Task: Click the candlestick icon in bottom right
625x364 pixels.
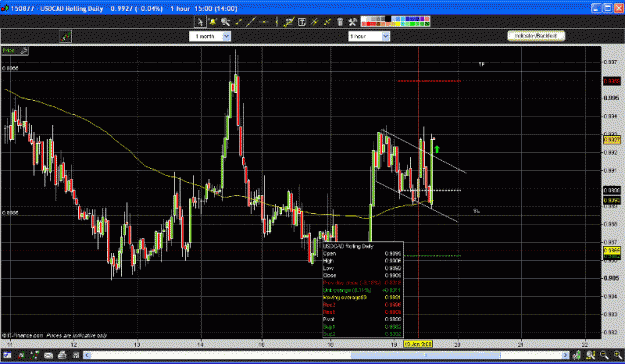Action: pyautogui.click(x=576, y=355)
